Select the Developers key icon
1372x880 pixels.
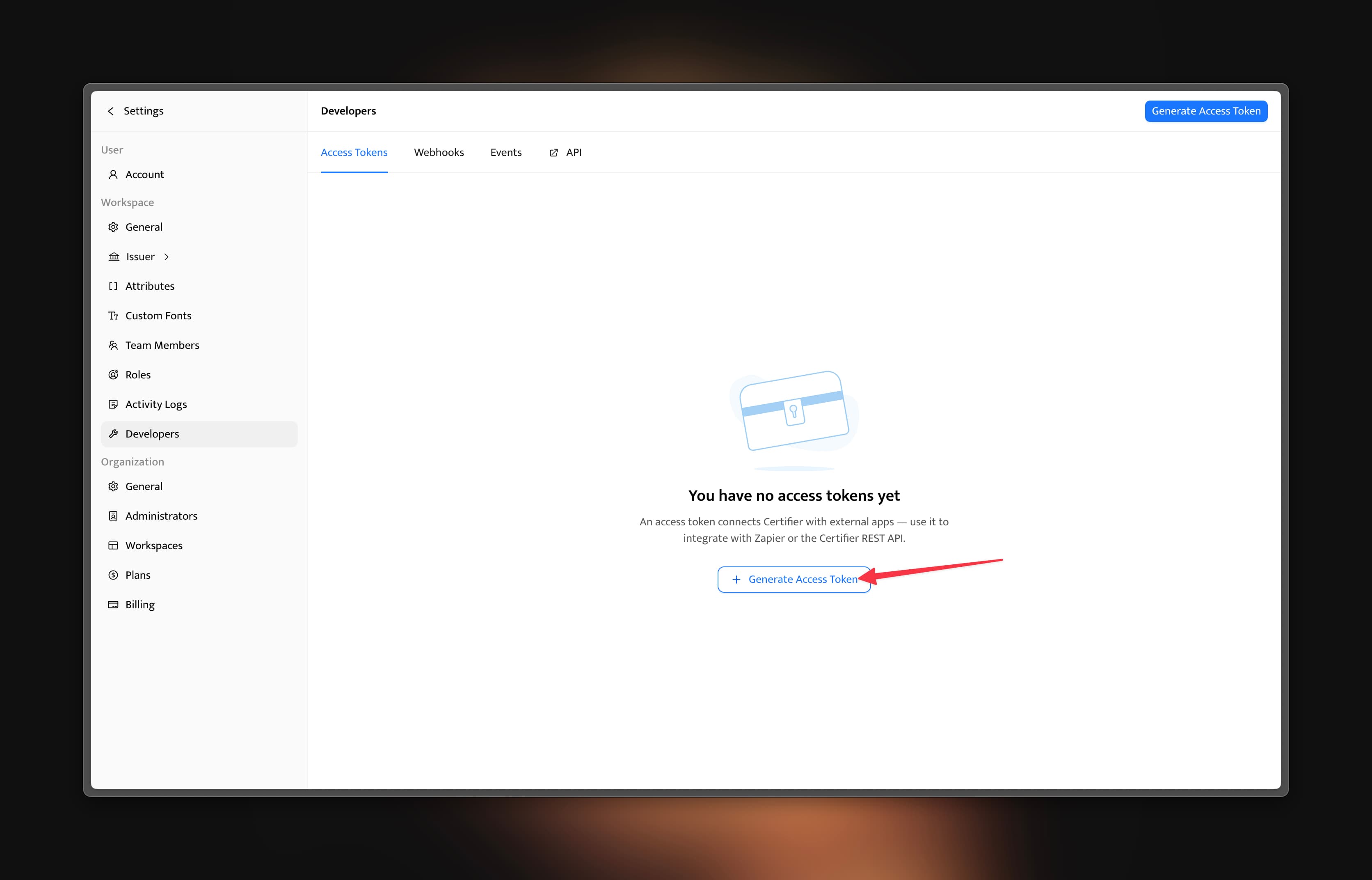(113, 434)
